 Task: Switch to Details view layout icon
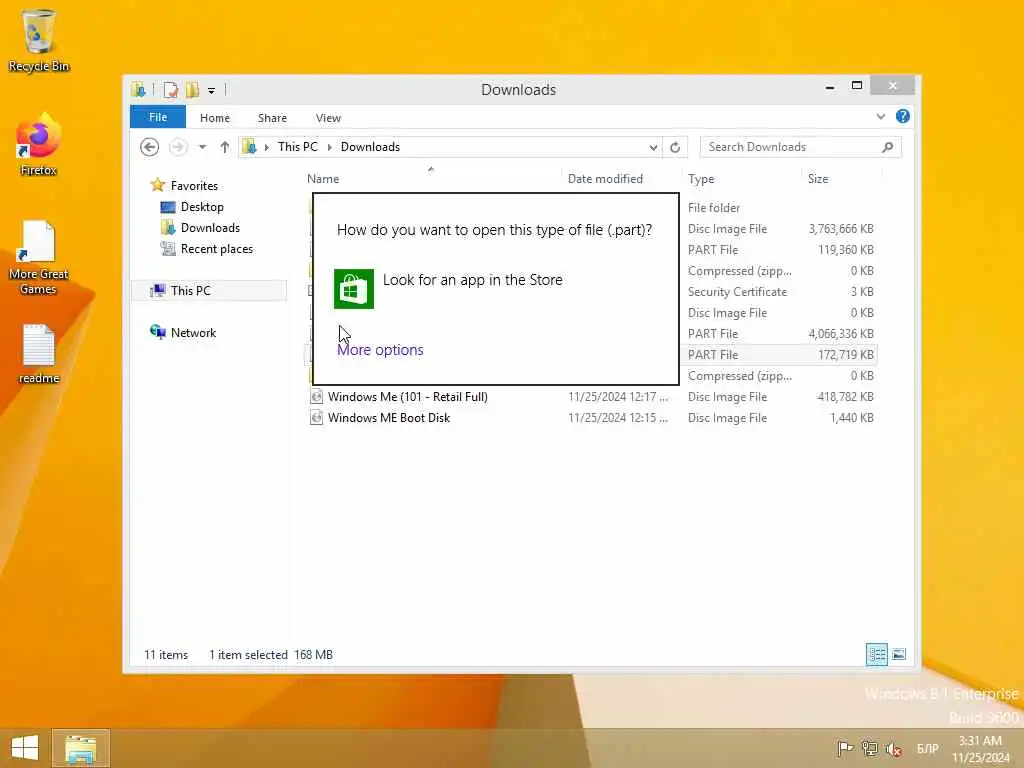click(x=877, y=654)
